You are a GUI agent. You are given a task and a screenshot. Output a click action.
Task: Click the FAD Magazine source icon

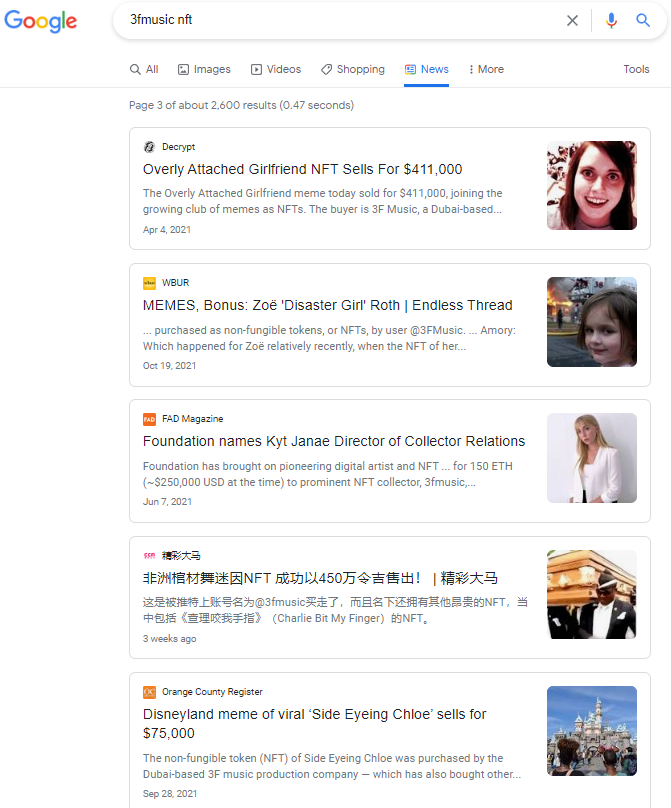[x=149, y=419]
